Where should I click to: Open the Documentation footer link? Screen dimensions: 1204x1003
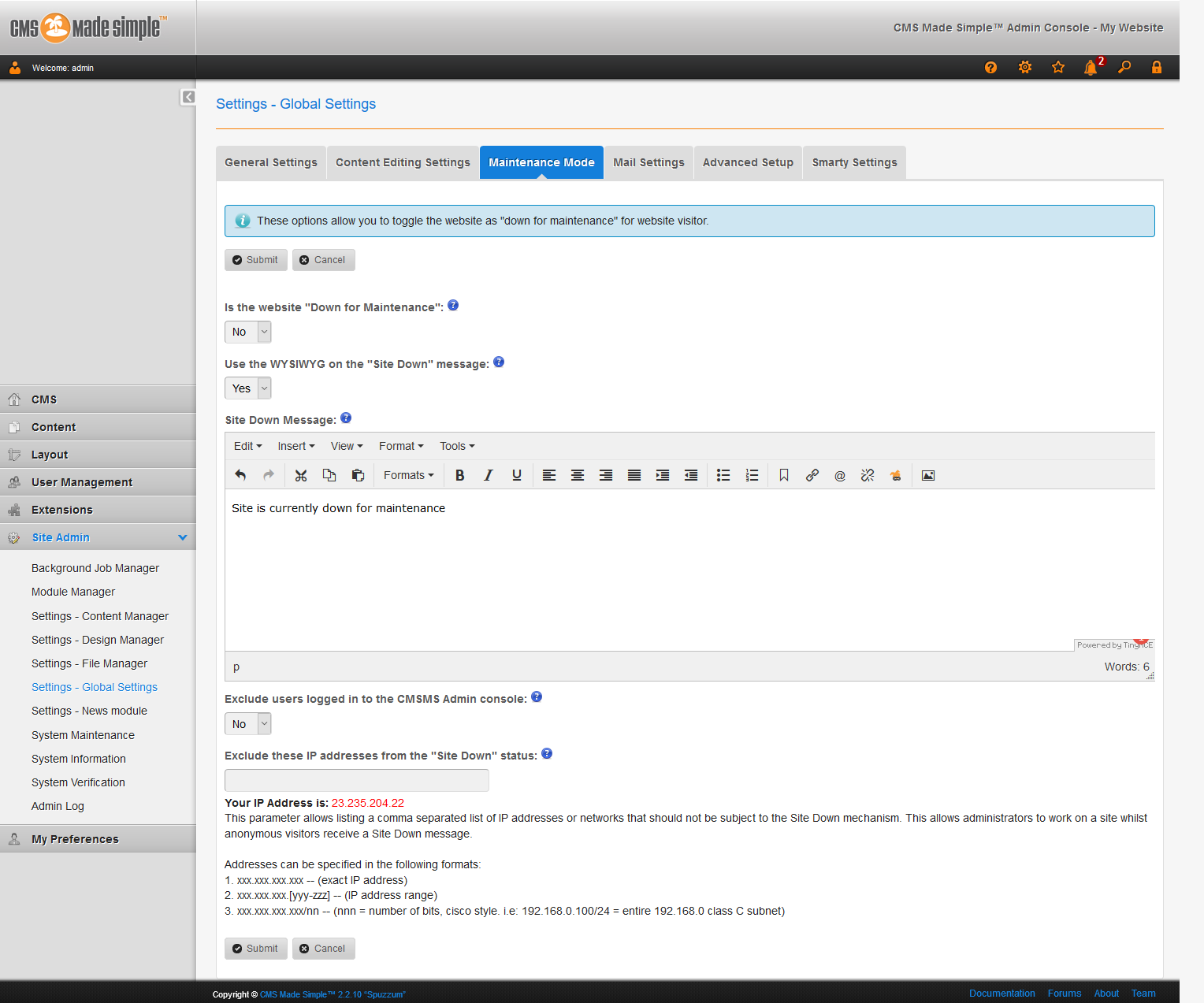pos(1002,994)
